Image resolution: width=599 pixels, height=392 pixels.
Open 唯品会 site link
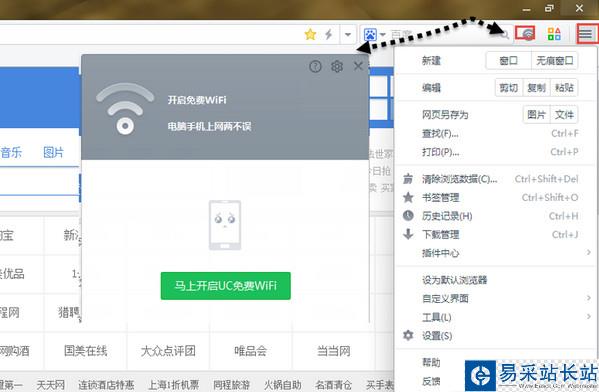(250, 351)
